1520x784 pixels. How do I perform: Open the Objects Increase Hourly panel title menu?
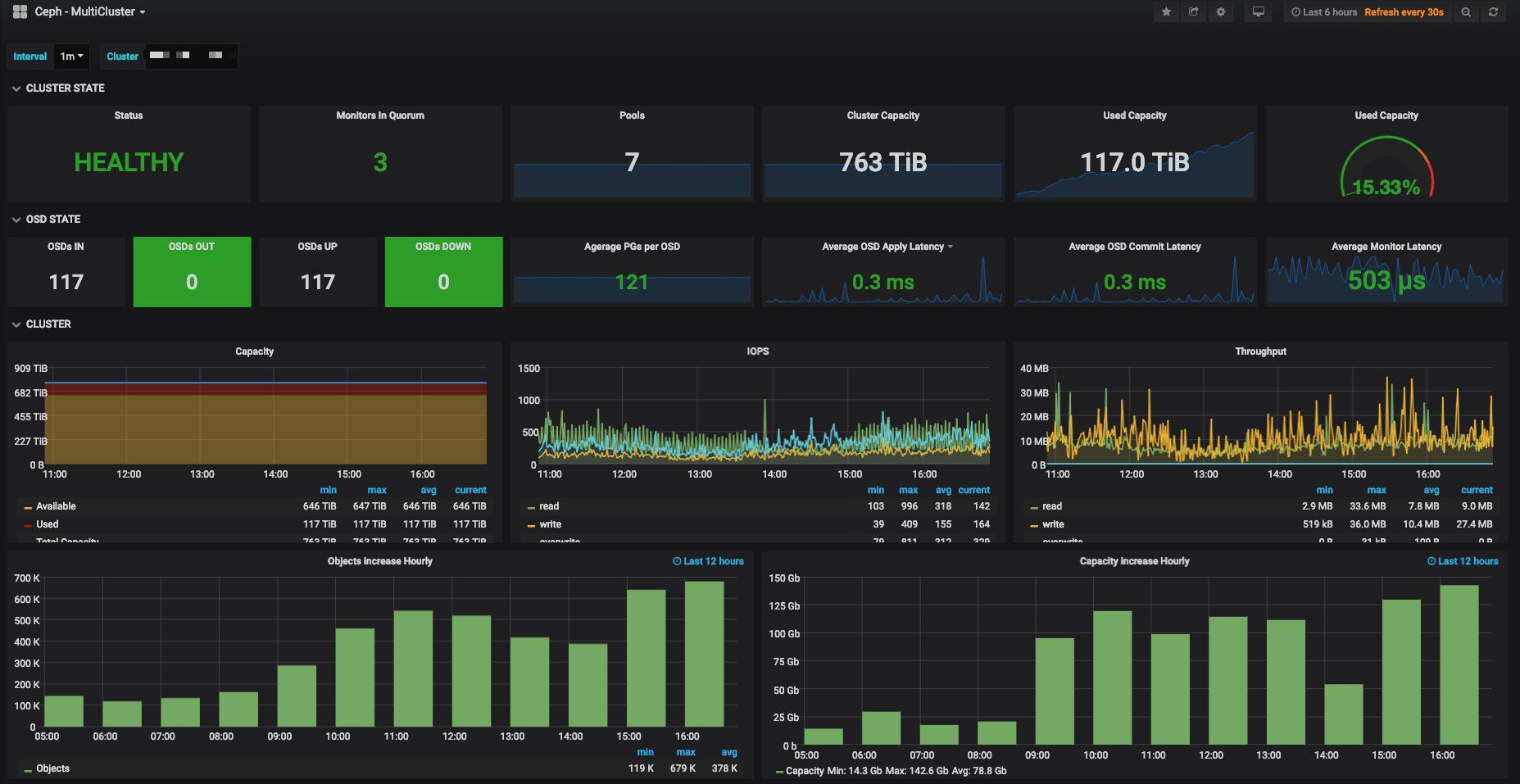pos(380,561)
